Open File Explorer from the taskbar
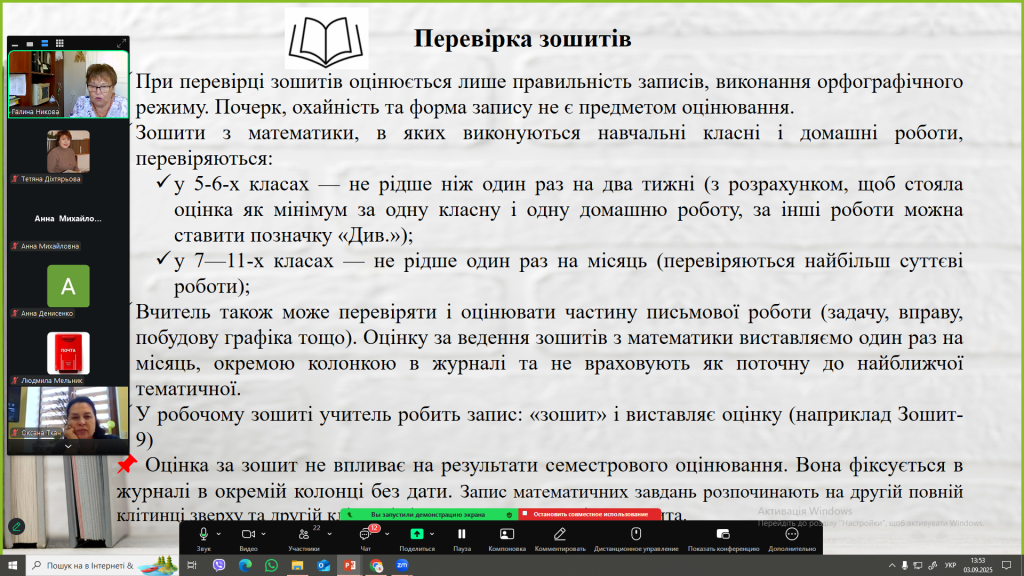 click(297, 565)
